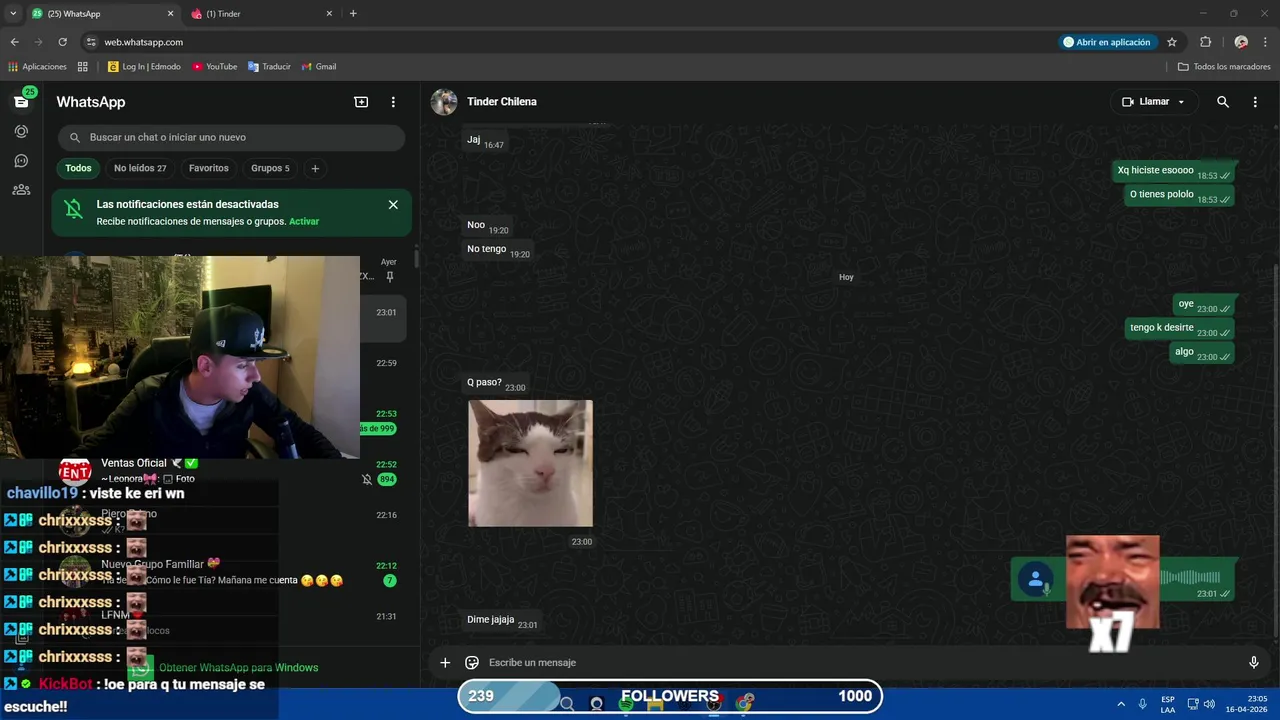The width and height of the screenshot is (1280, 720).
Task: Click the taskbar microphone icon
Action: click(1142, 704)
